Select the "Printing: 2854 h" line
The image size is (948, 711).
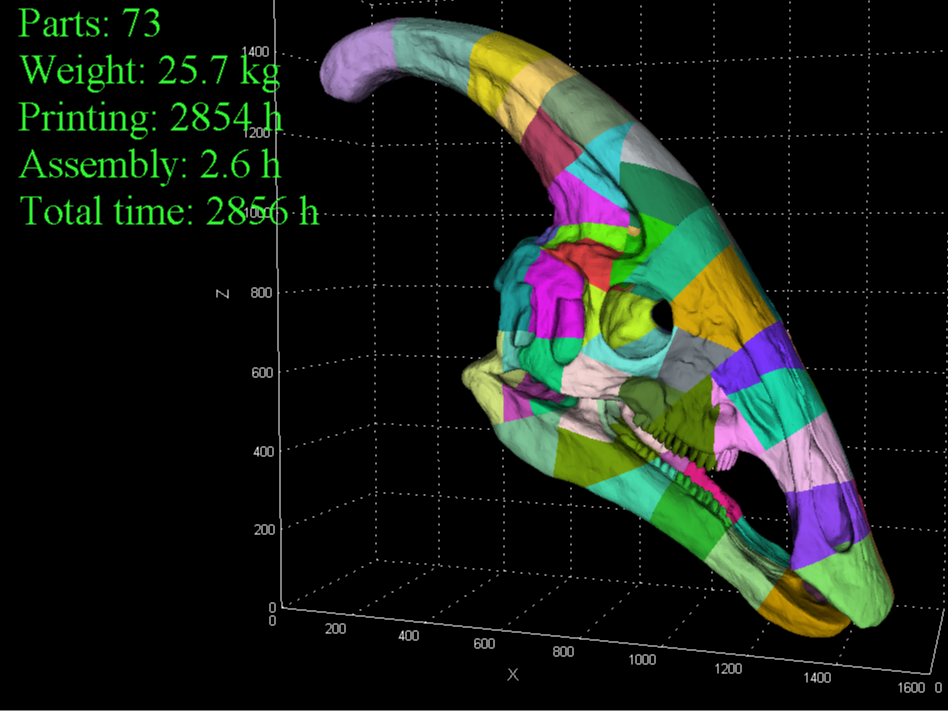click(x=150, y=118)
